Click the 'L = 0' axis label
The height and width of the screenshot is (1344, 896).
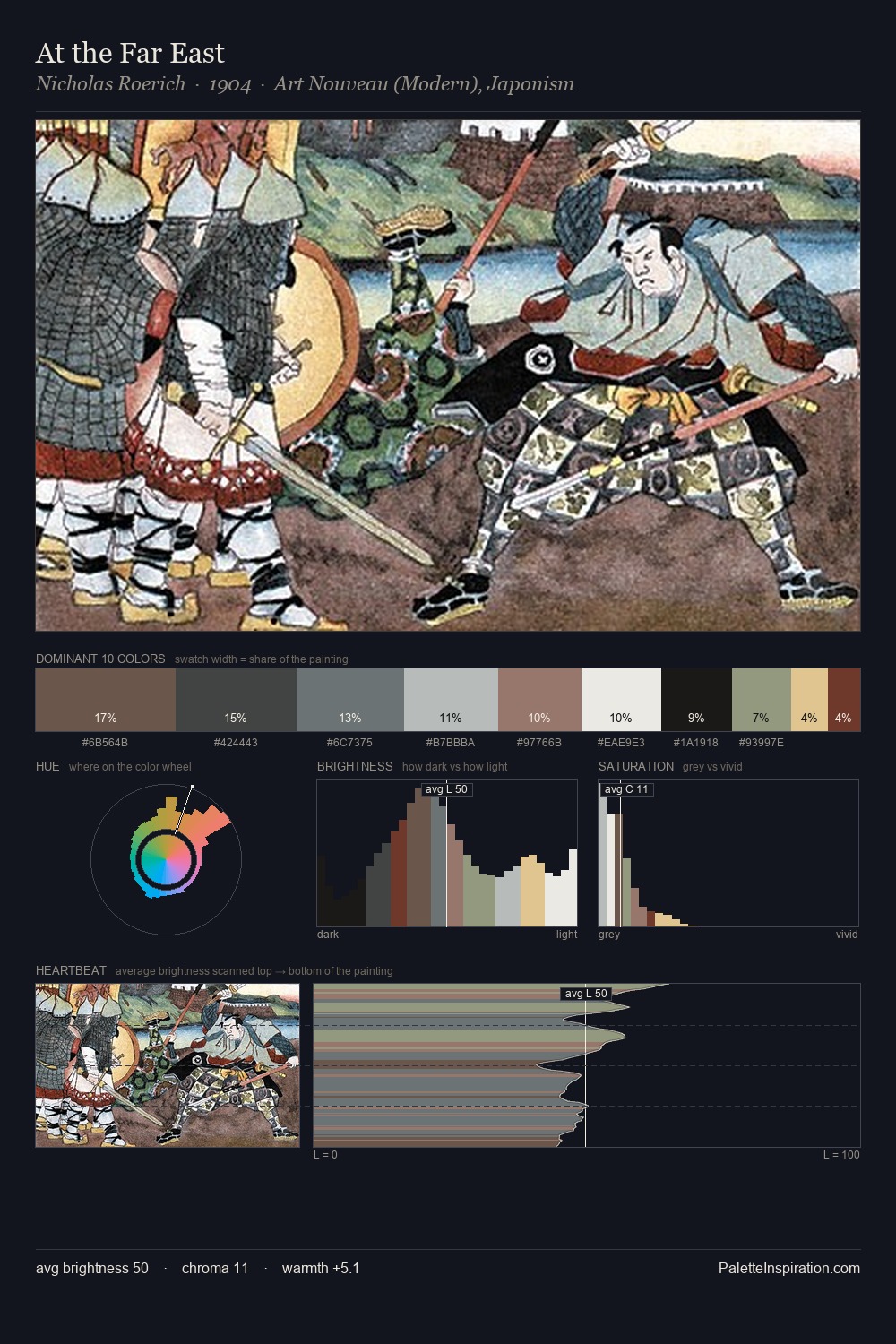pyautogui.click(x=325, y=1154)
